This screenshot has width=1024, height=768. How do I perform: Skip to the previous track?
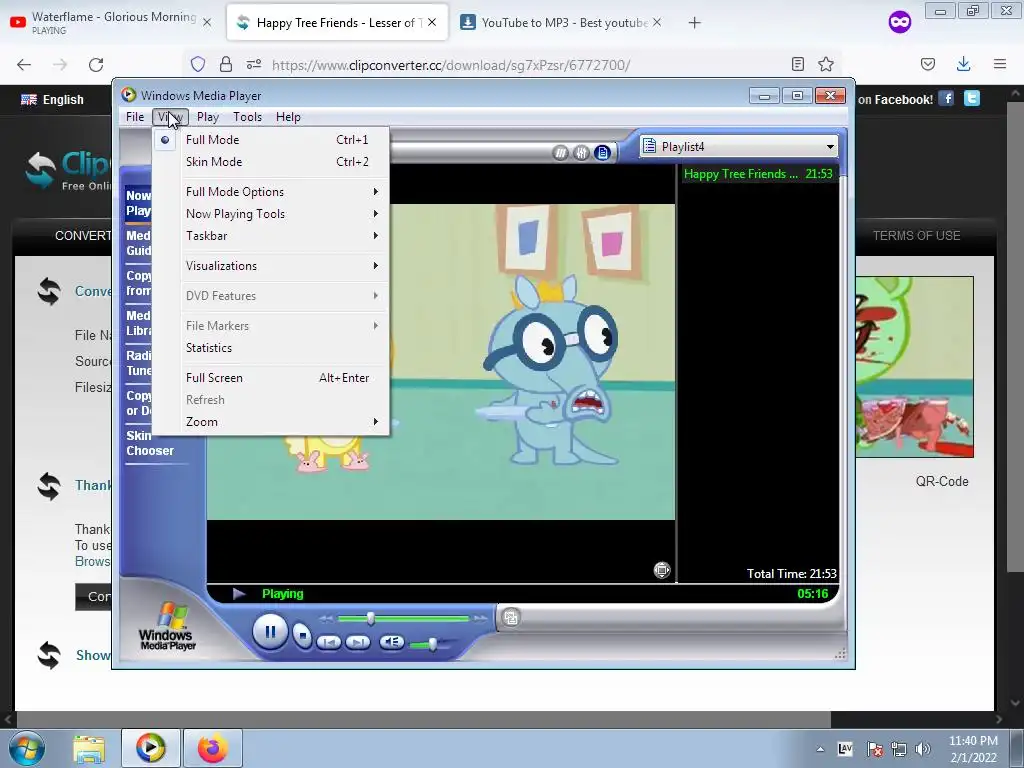coord(328,643)
